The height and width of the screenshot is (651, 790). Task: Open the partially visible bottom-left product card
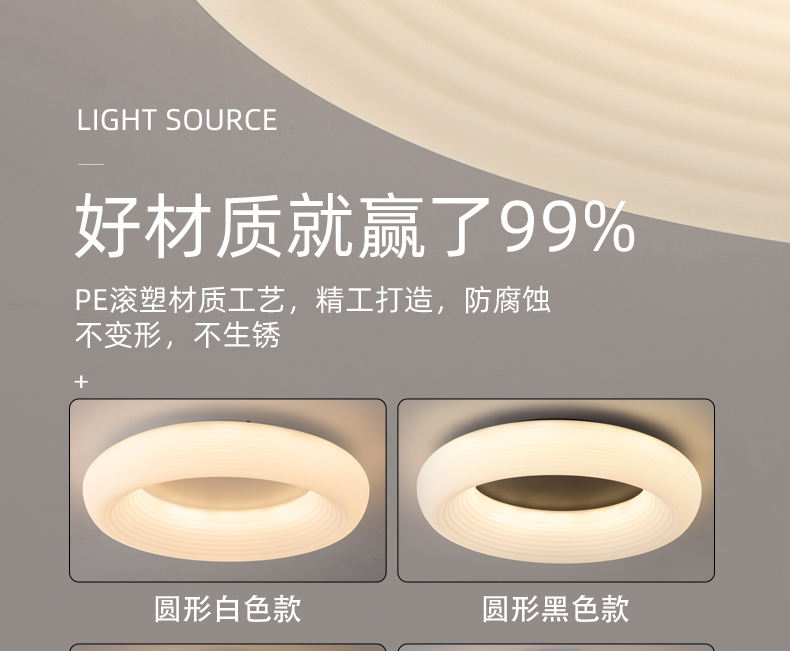click(x=228, y=647)
